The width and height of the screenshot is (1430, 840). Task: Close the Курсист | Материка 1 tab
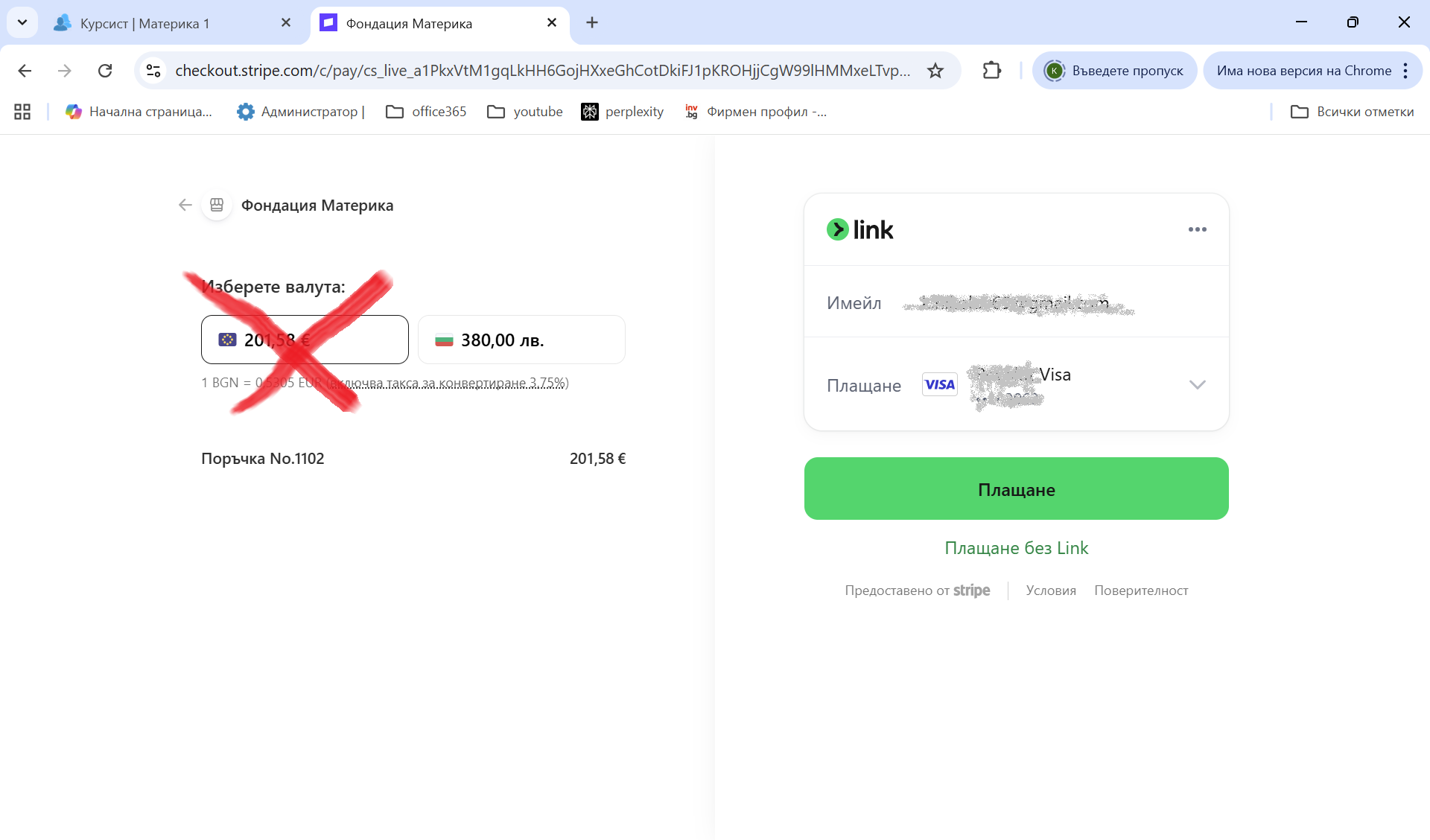click(x=286, y=22)
